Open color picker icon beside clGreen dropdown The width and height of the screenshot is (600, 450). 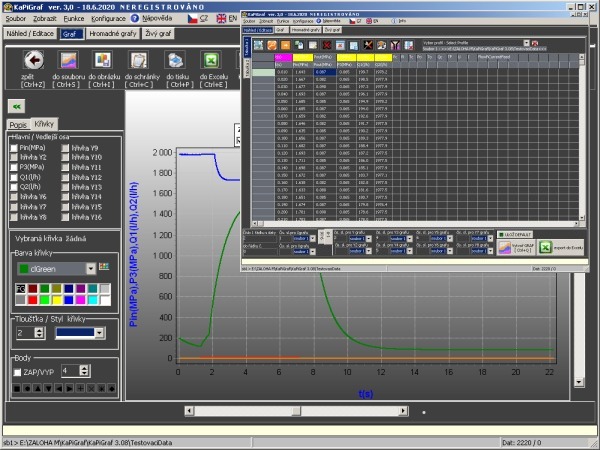click(102, 266)
